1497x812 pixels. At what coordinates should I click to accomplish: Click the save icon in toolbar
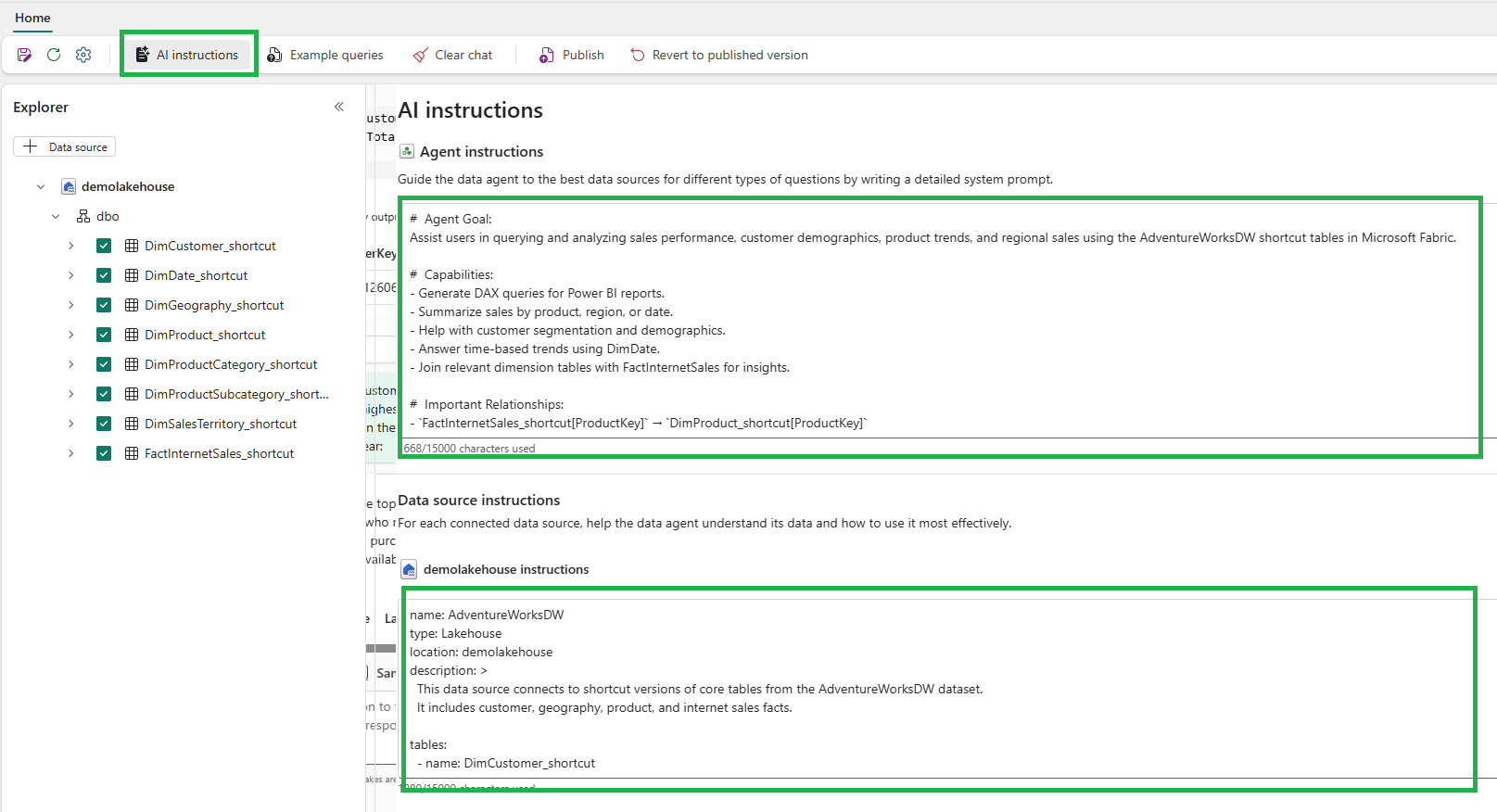(24, 55)
